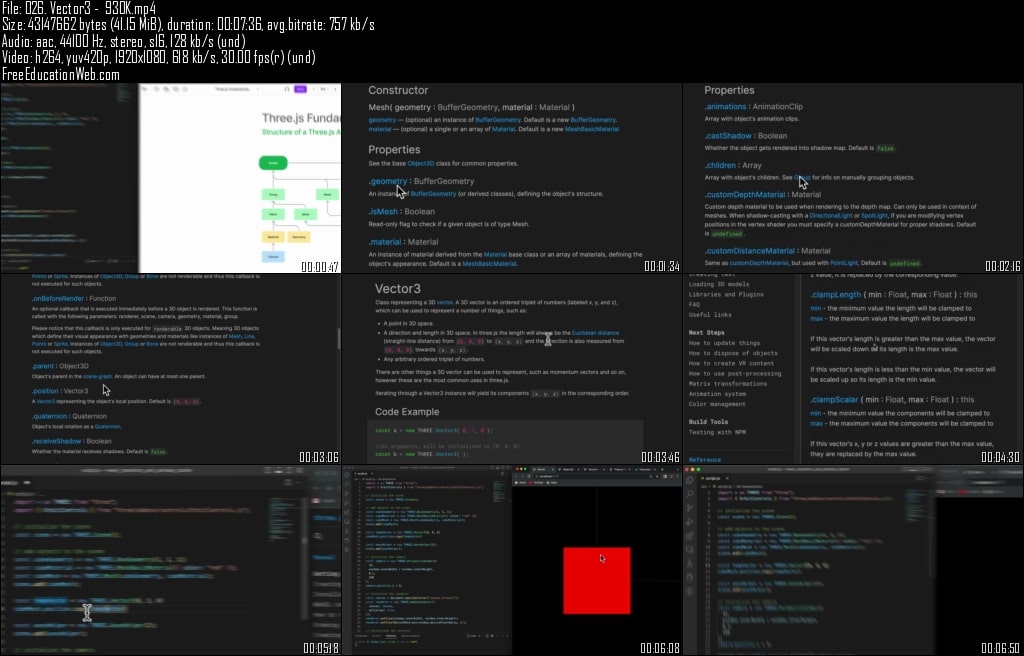Screen dimensions: 1024x656
Task: Open How to use post-processing
Action: pyautogui.click(x=735, y=374)
